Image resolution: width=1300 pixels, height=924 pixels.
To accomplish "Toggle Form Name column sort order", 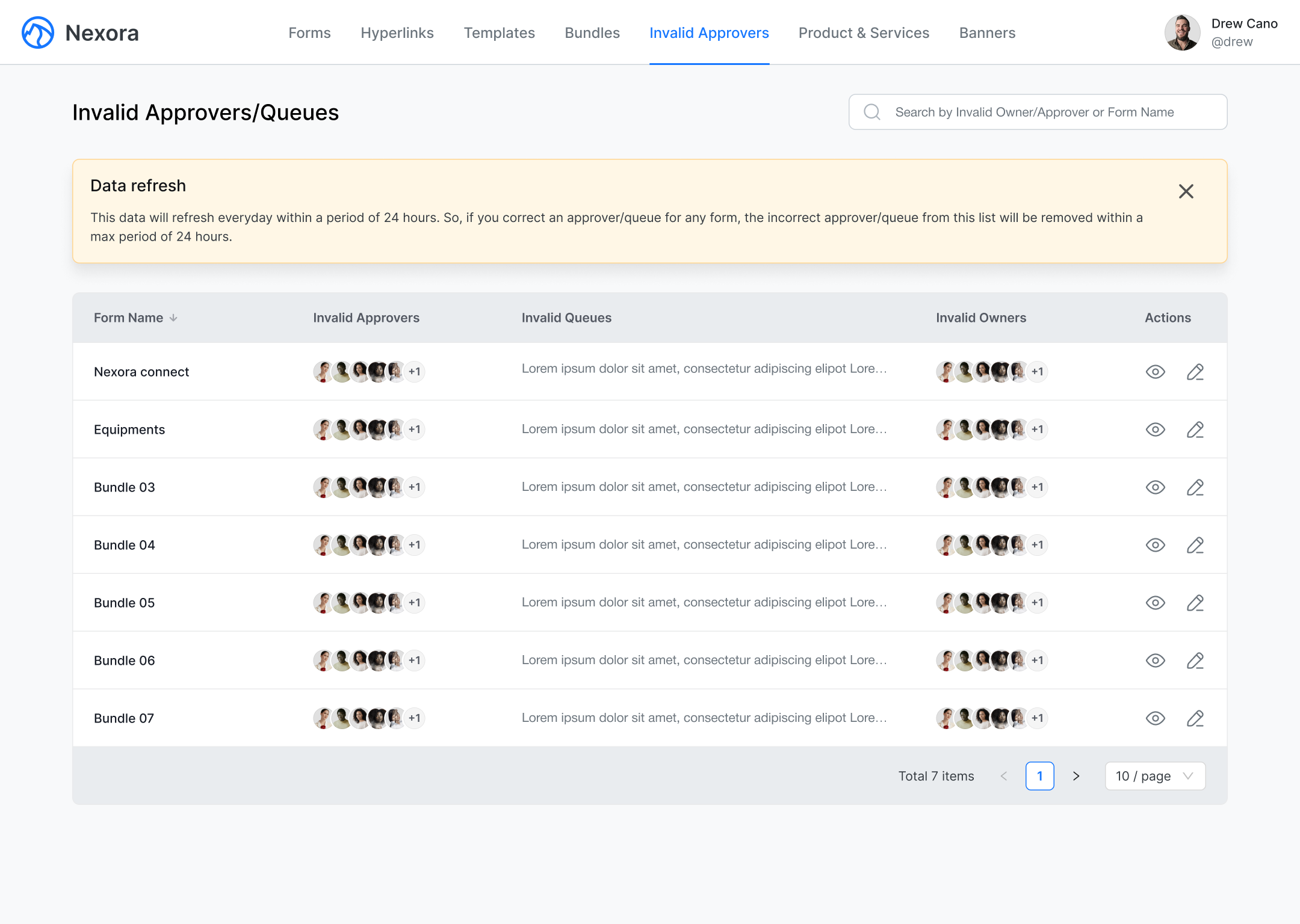I will click(174, 318).
